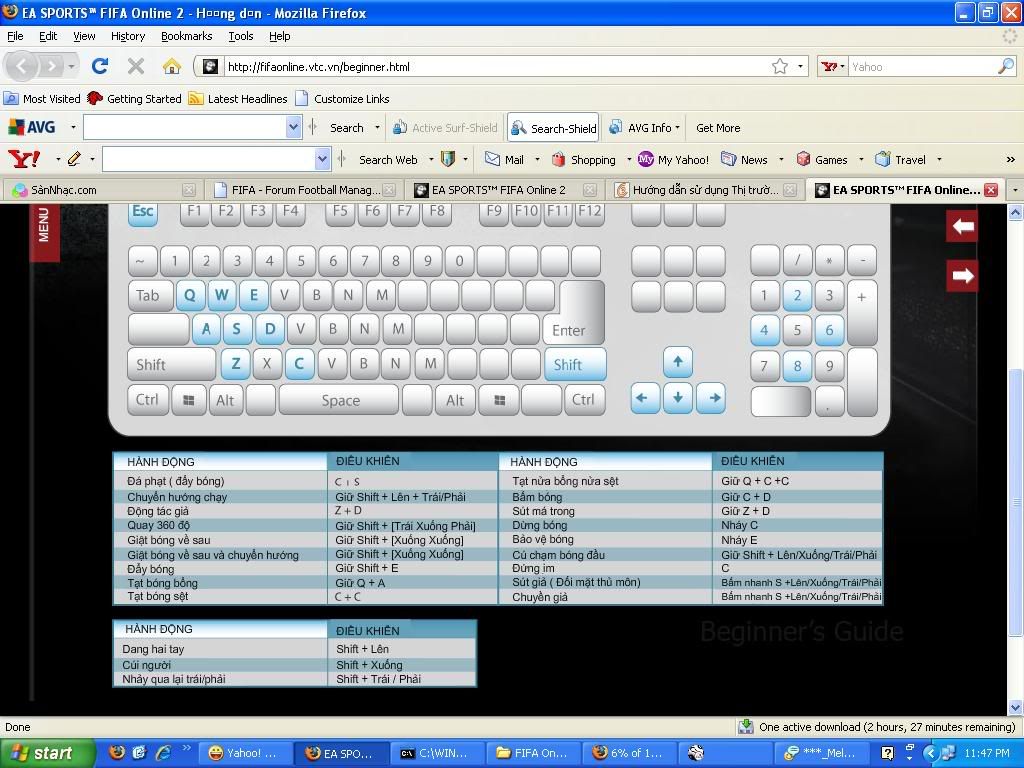
Task: Click Get More in AVG toolbar
Action: [x=718, y=128]
